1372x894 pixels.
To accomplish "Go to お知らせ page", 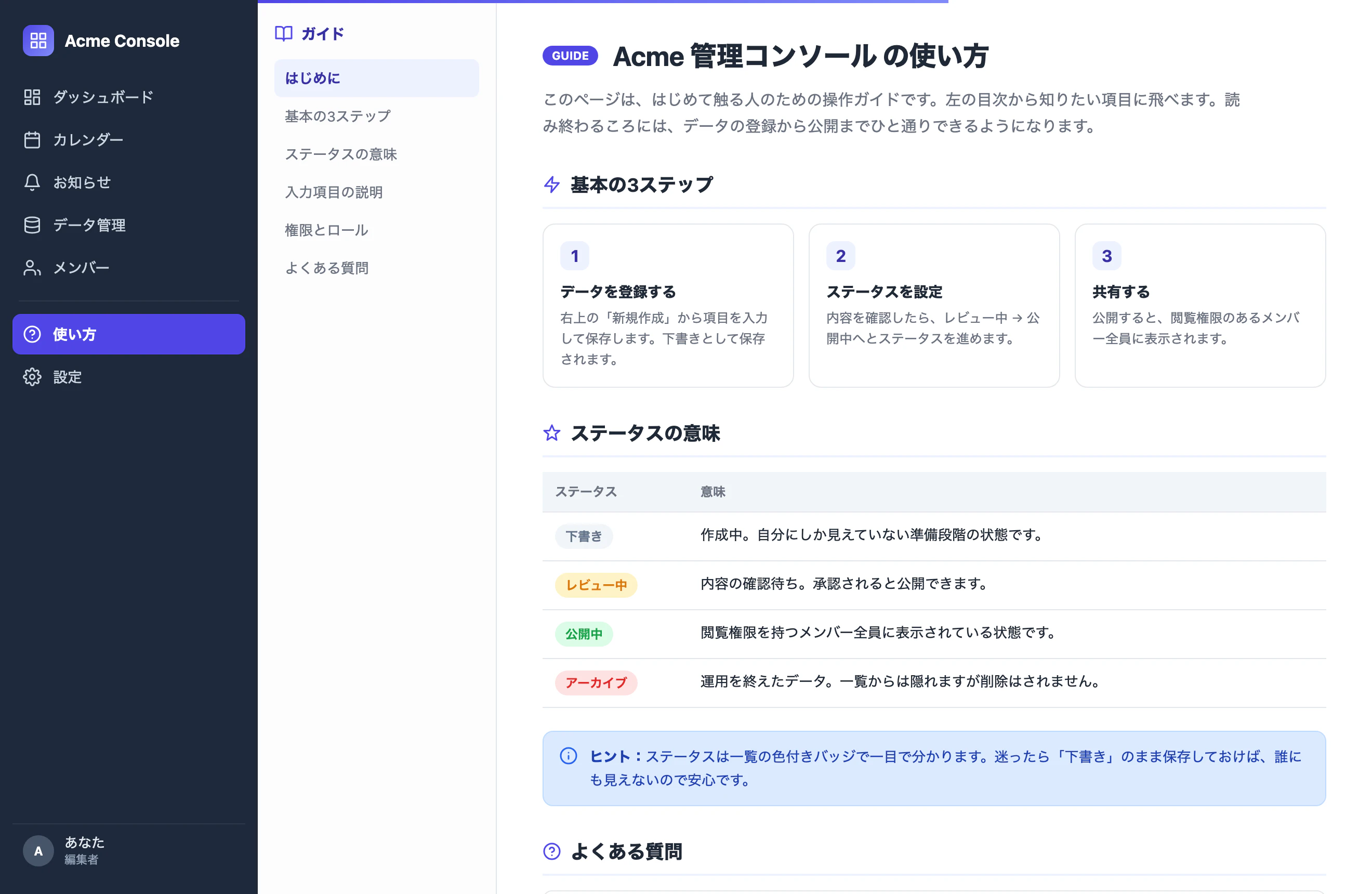I will click(128, 182).
